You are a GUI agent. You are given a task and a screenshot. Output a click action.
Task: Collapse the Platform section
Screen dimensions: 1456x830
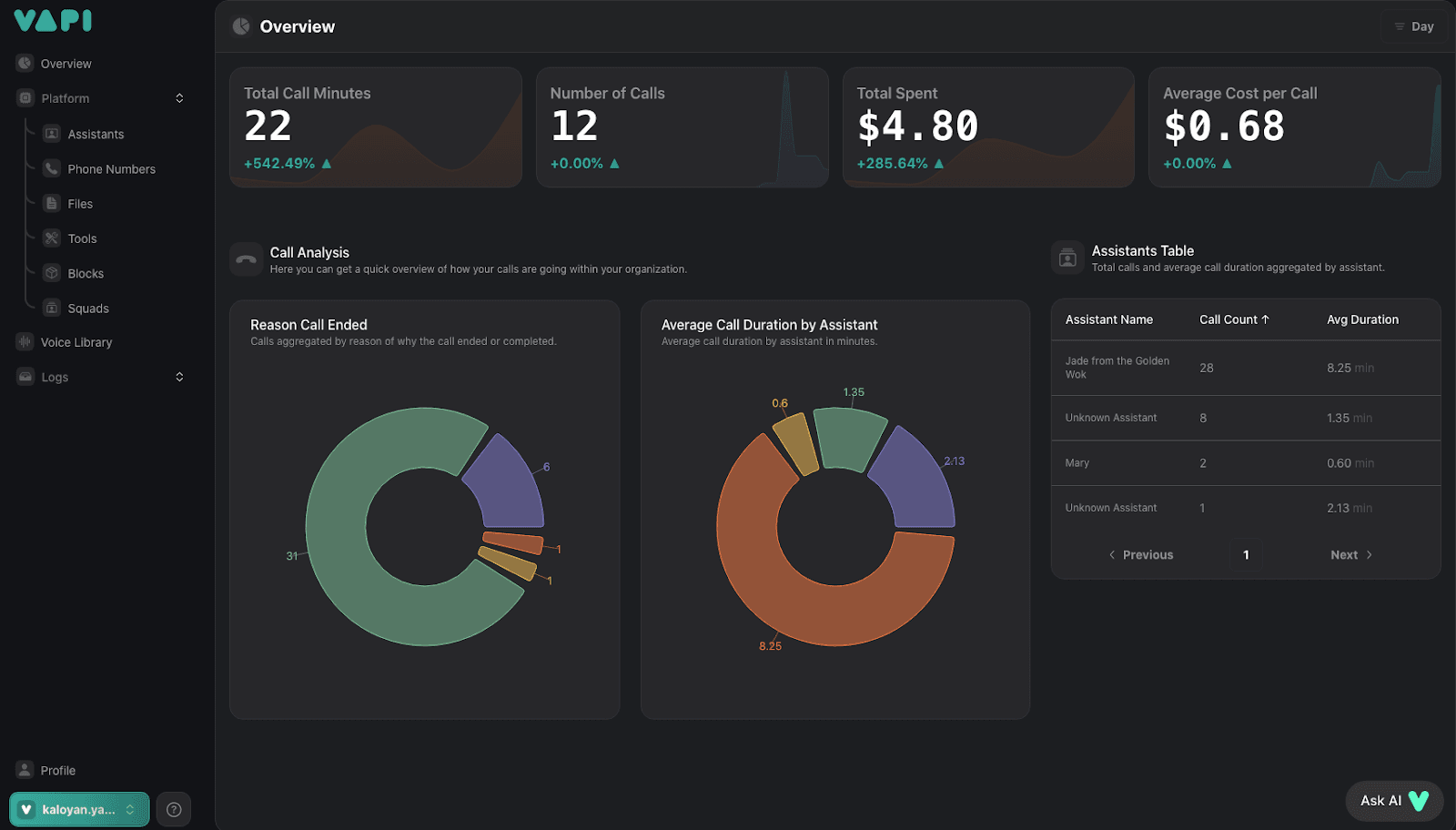click(179, 98)
